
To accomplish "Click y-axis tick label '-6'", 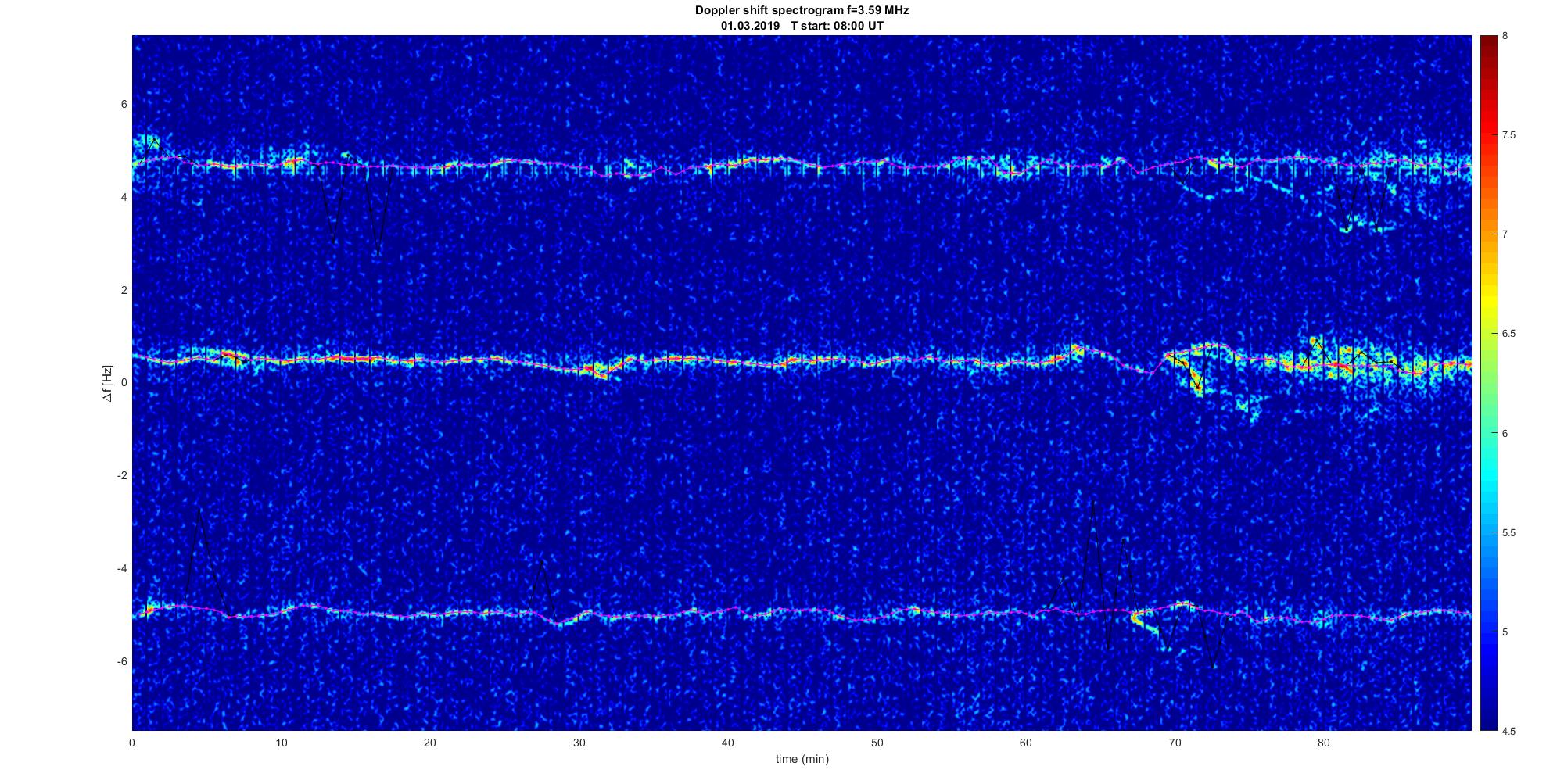I will click(122, 661).
